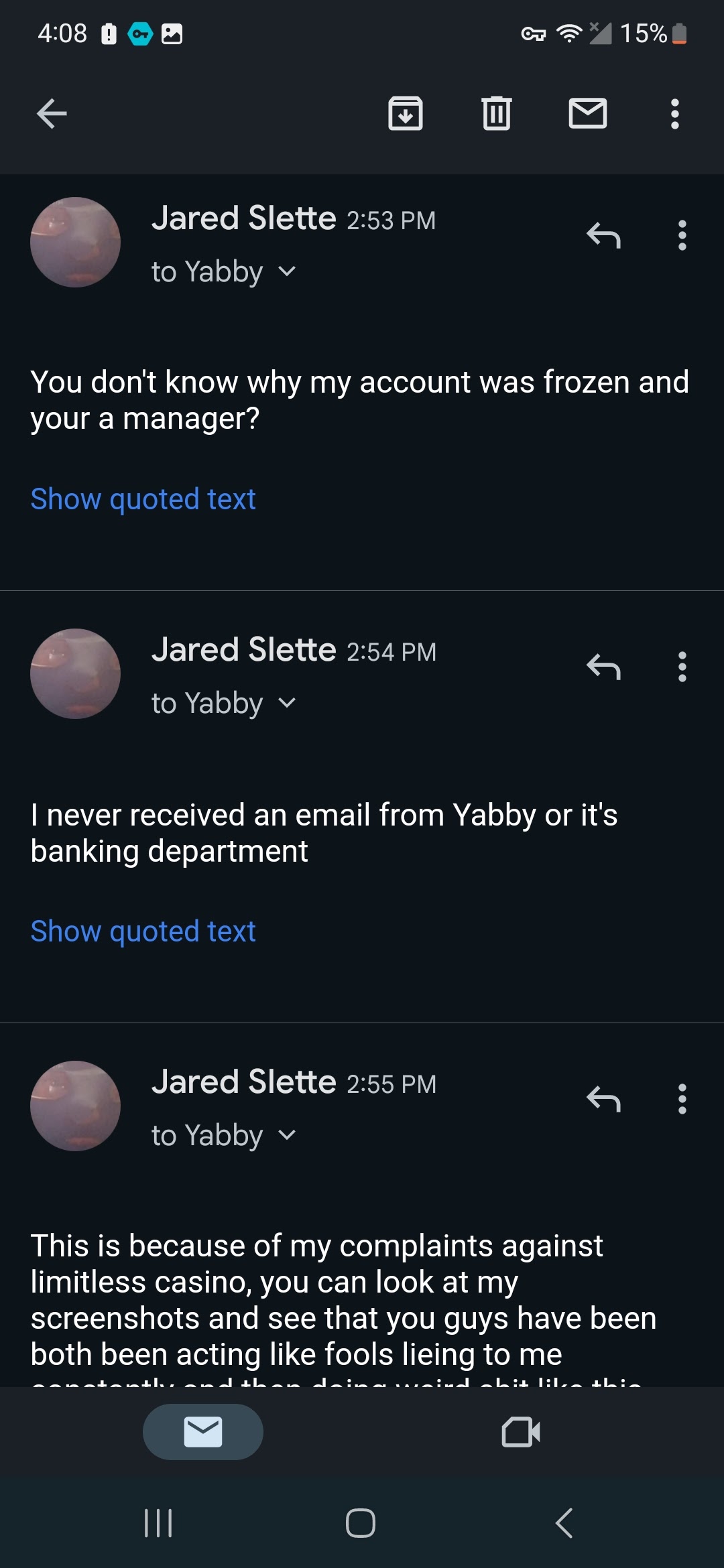This screenshot has width=724, height=1568.
Task: Switch to the Meet video tab
Action: [521, 1432]
